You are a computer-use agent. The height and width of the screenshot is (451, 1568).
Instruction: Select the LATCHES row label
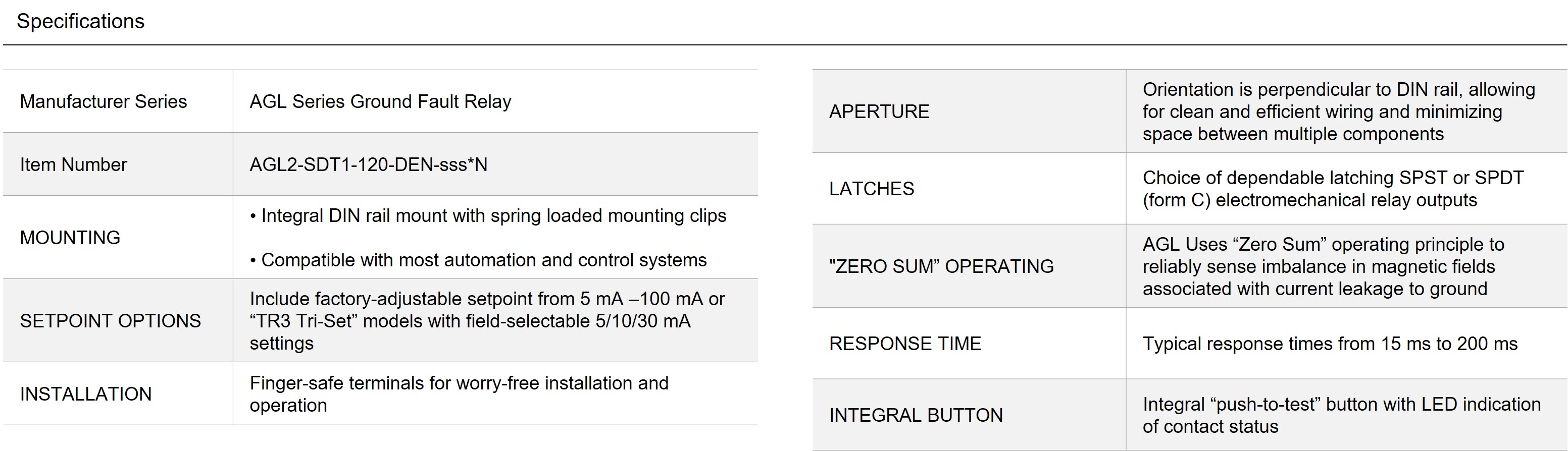871,189
